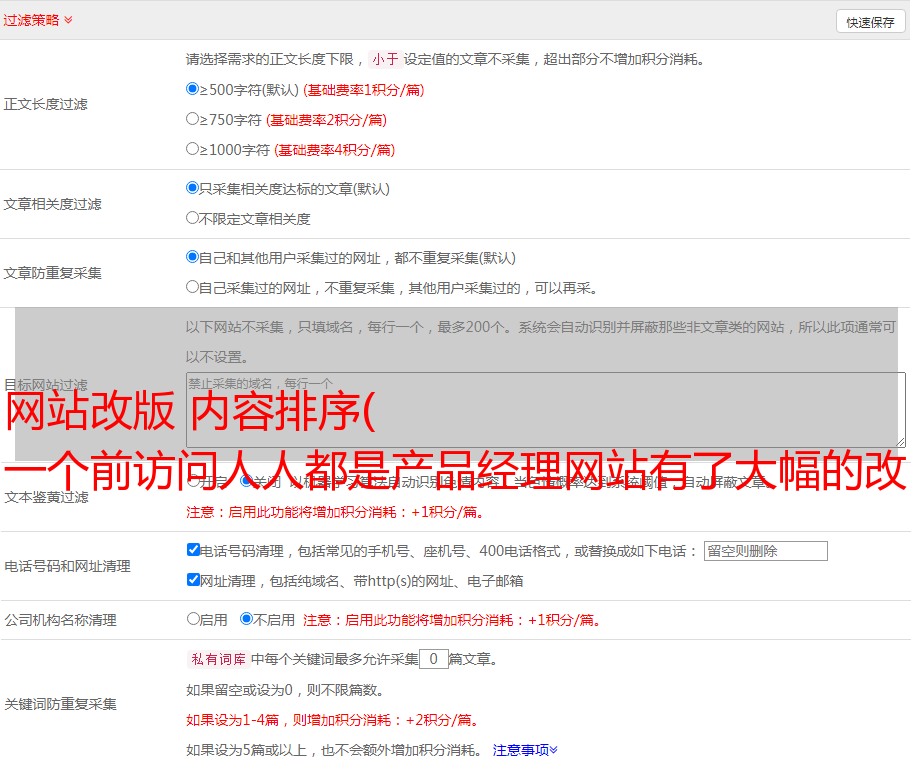Select 自己采集过的网址 only no-repeat option
The image size is (912, 768).
point(193,287)
